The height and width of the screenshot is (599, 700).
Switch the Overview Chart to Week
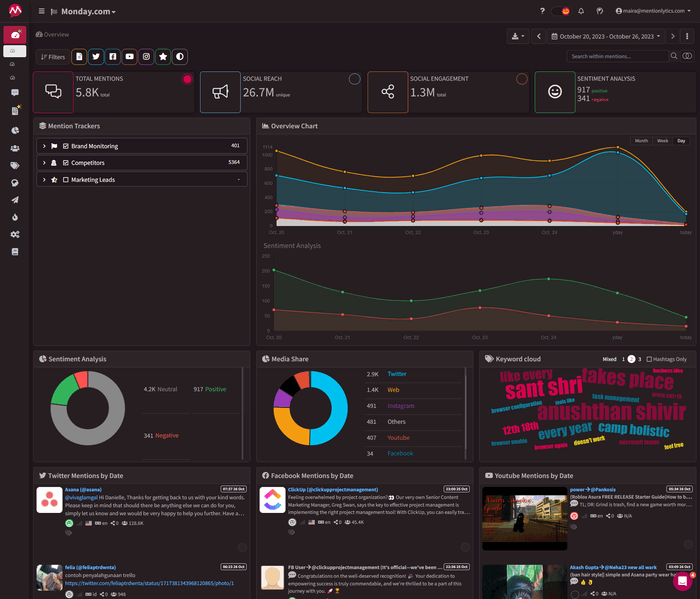pos(662,141)
